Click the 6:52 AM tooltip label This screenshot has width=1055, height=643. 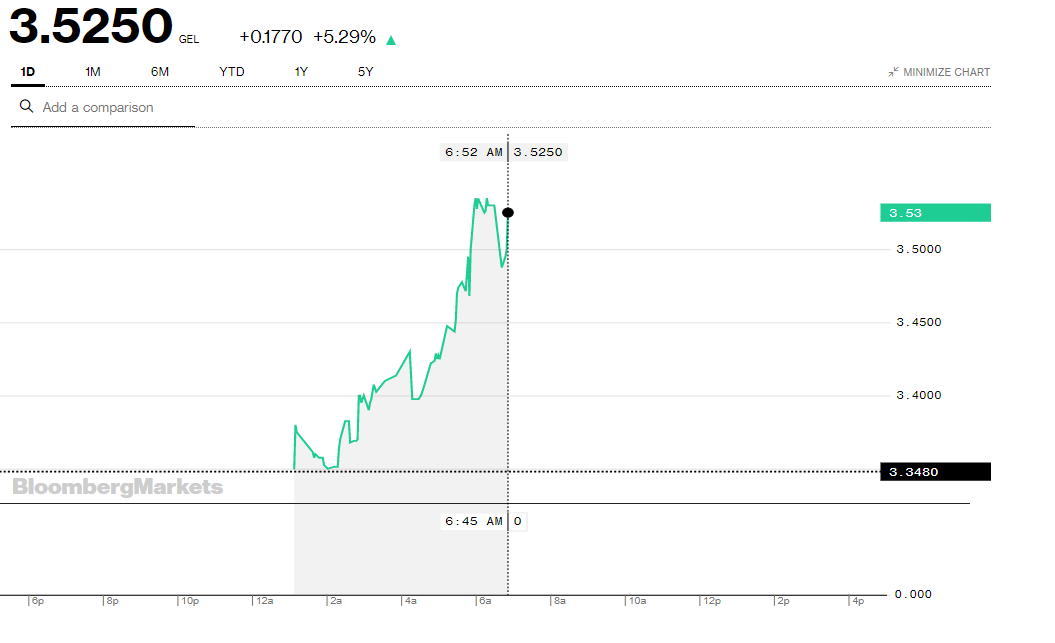point(474,152)
